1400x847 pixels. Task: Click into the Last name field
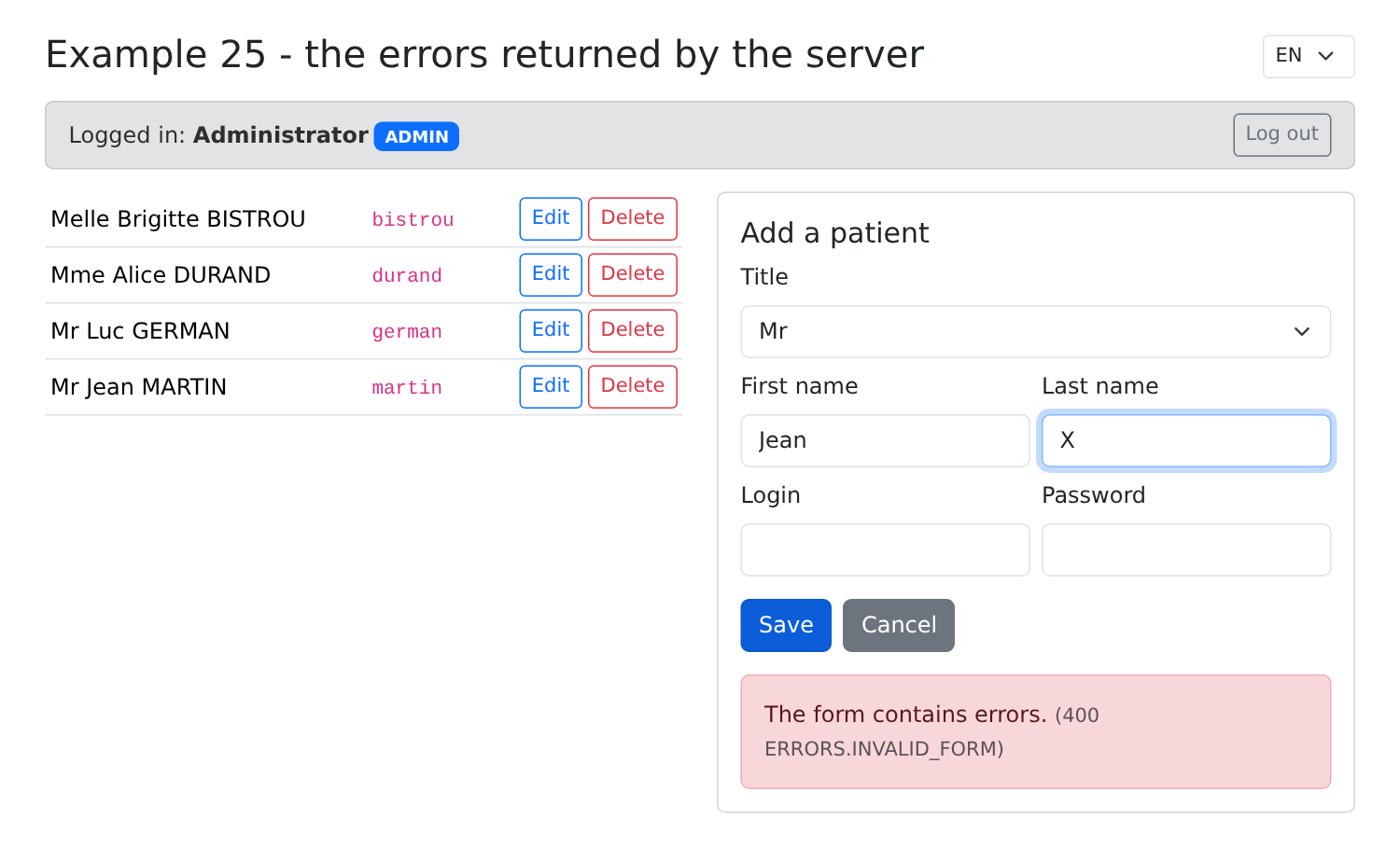(x=1186, y=440)
